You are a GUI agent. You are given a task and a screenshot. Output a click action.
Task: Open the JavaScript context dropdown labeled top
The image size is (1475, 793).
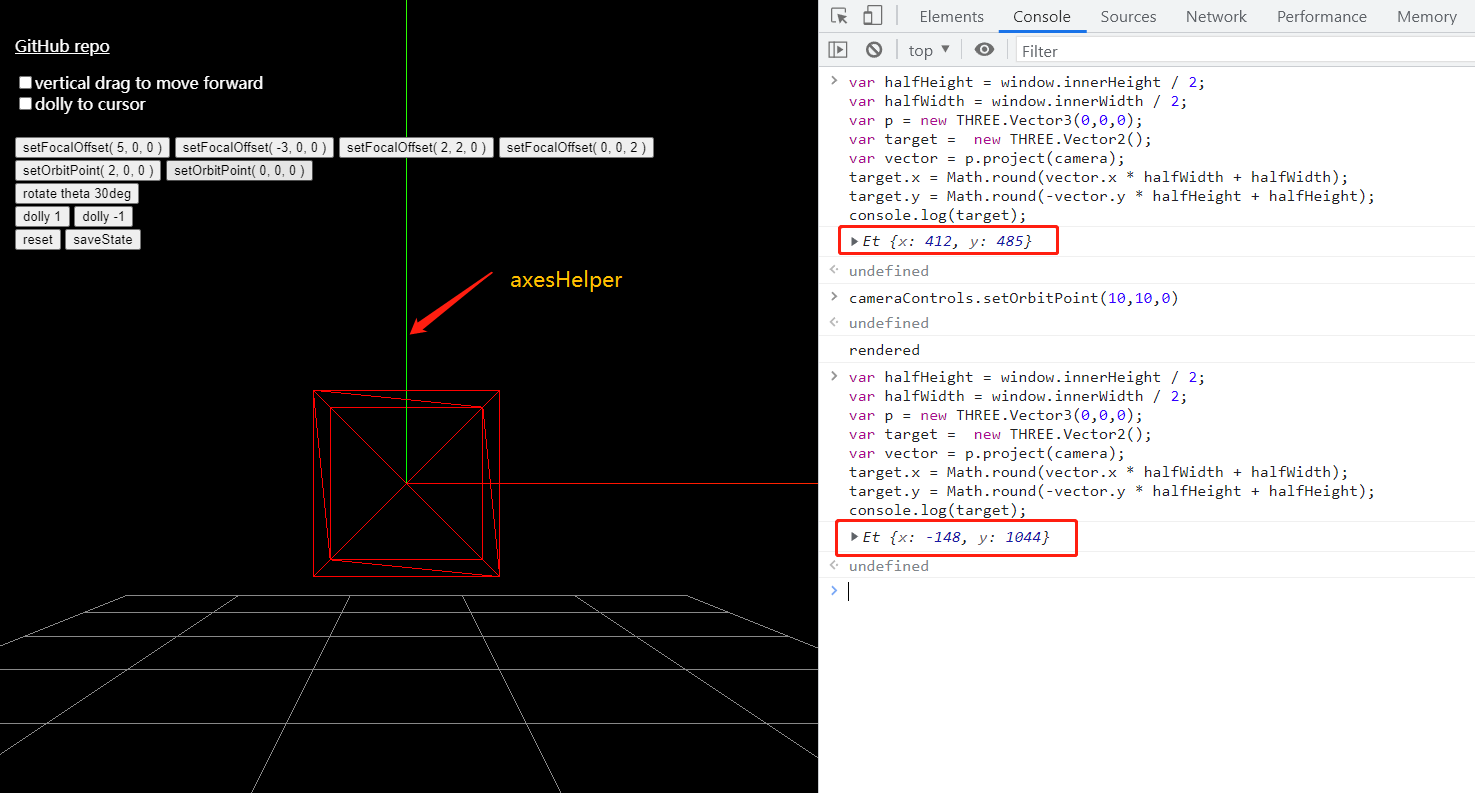[927, 49]
